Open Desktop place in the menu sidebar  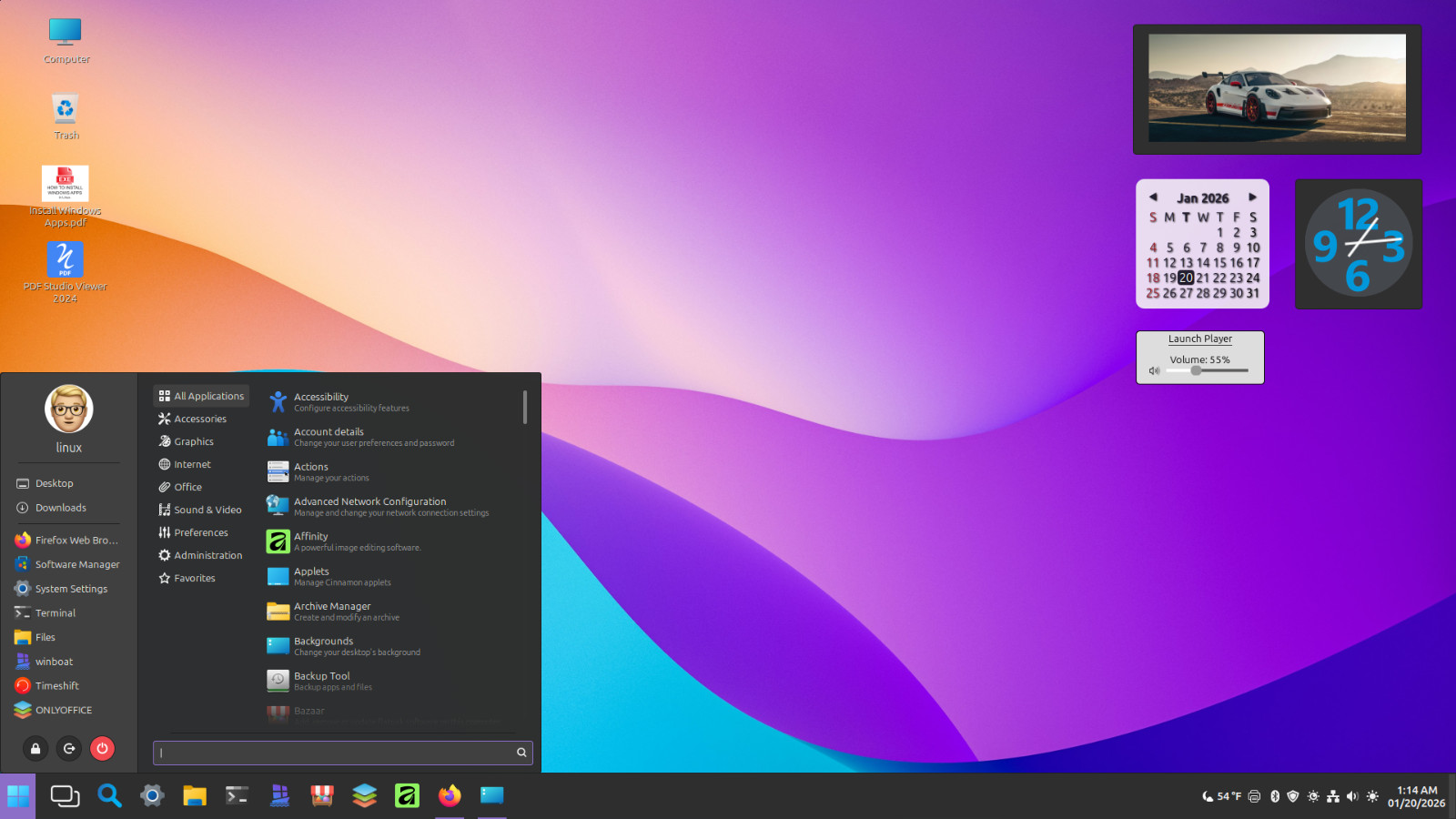[x=67, y=483]
